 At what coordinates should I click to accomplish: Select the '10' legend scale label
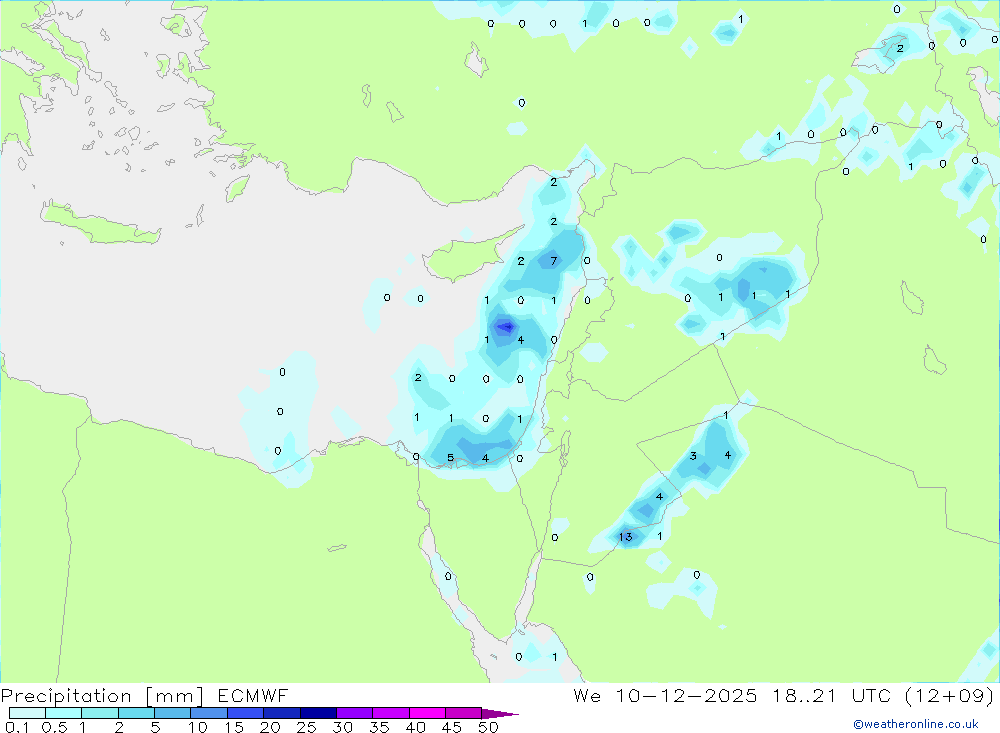[197, 727]
